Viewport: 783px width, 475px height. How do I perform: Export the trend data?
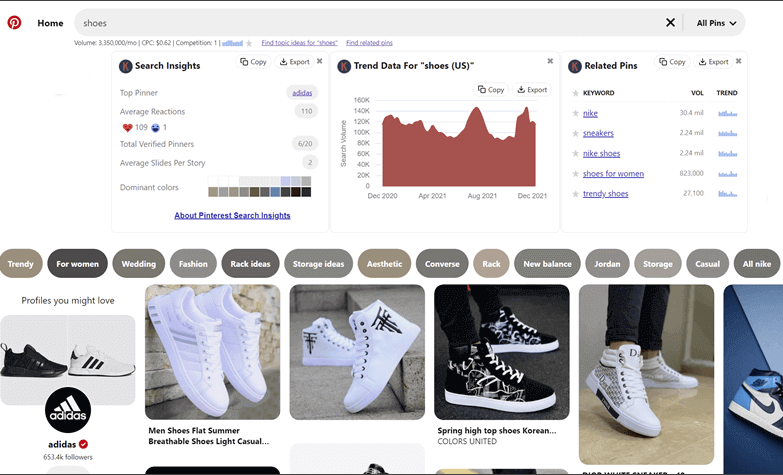tap(532, 89)
